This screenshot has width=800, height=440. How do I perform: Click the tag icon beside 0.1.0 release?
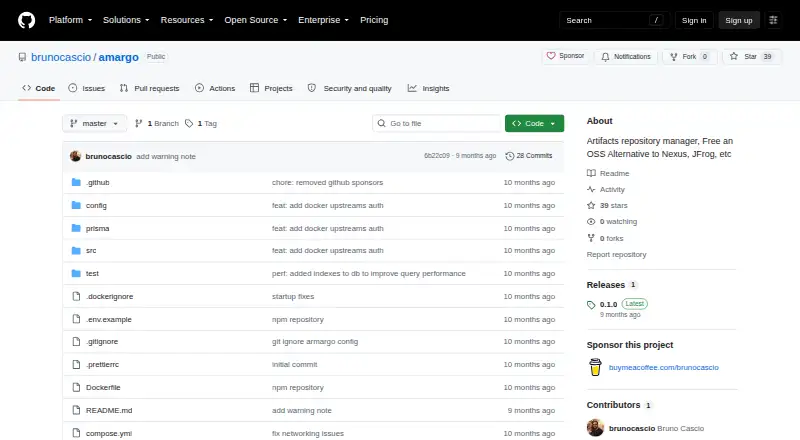coord(591,305)
